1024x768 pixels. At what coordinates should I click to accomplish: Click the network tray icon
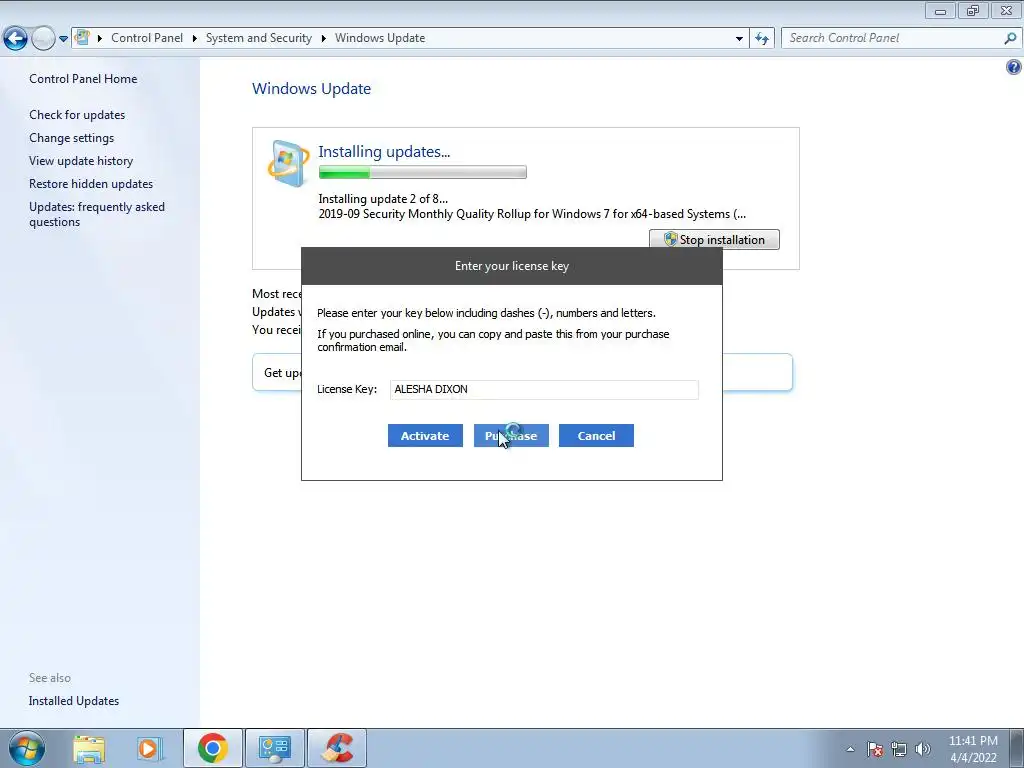[x=899, y=749]
